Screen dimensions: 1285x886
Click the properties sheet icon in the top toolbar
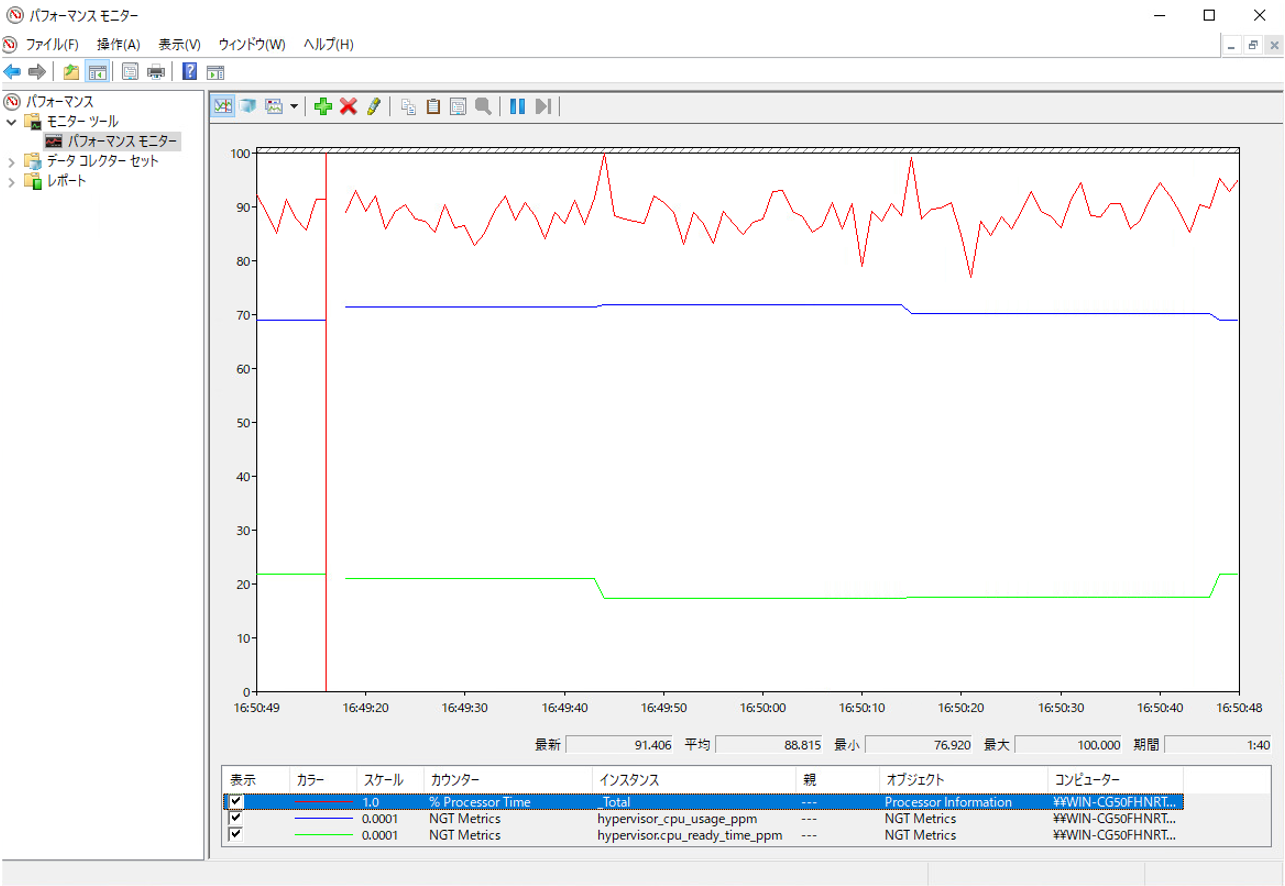click(x=130, y=72)
